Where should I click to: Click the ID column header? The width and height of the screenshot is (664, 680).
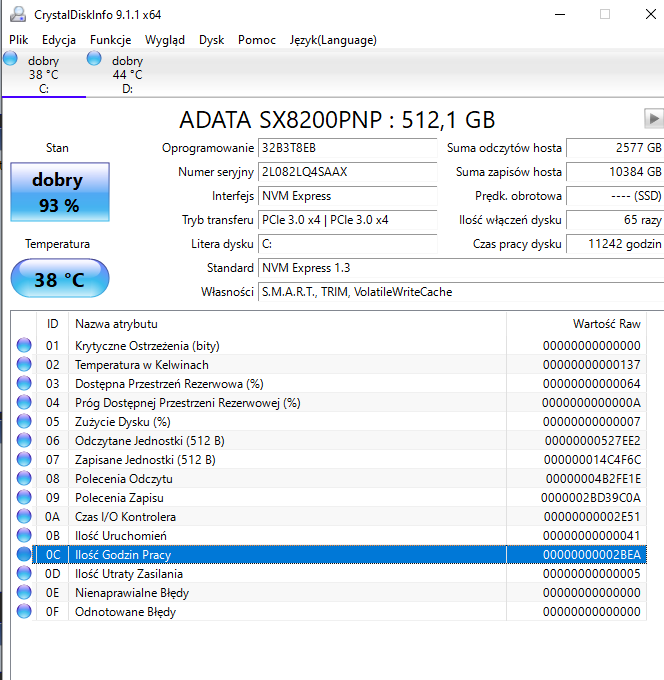coord(52,324)
